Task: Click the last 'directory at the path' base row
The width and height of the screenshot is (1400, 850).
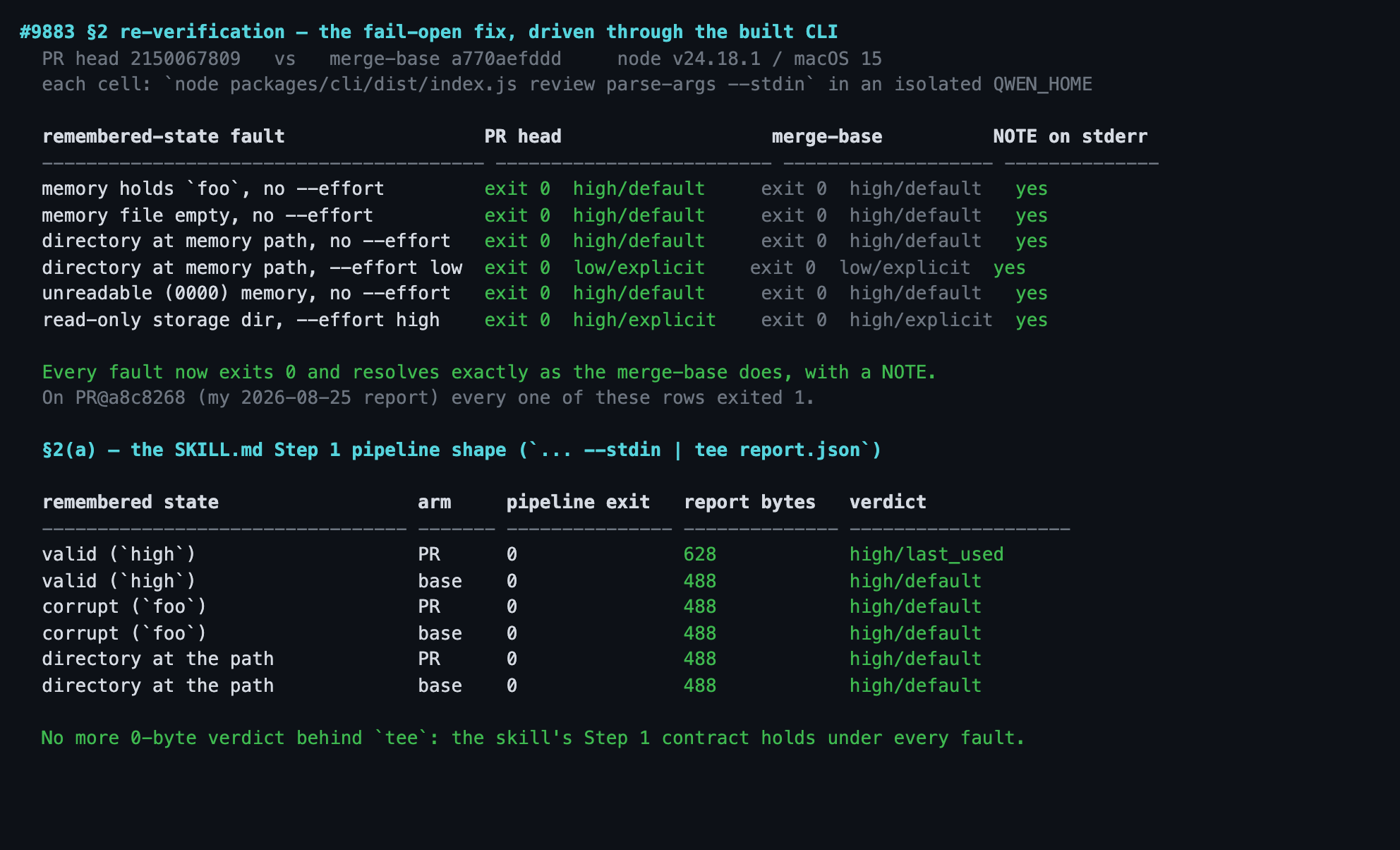Action: 512,686
